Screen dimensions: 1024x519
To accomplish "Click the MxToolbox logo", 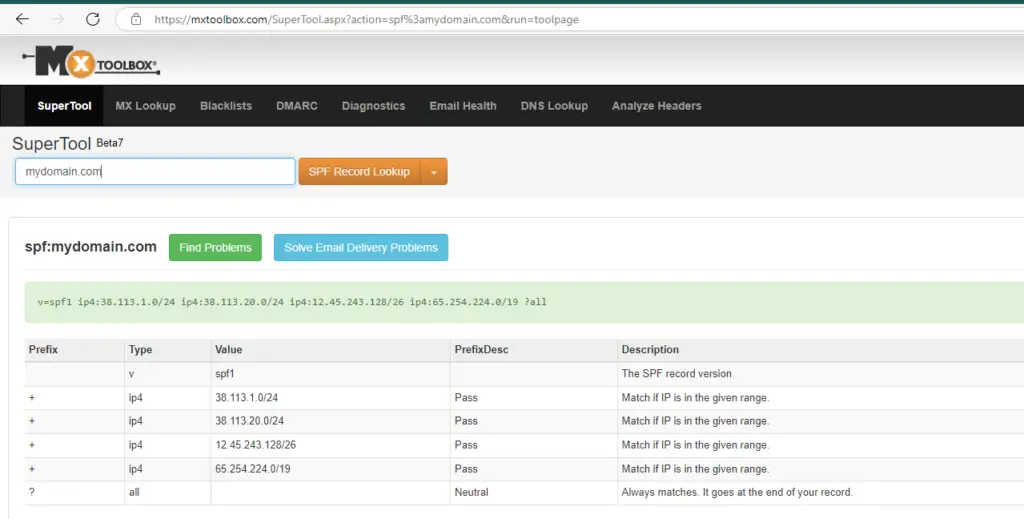I will pyautogui.click(x=91, y=62).
